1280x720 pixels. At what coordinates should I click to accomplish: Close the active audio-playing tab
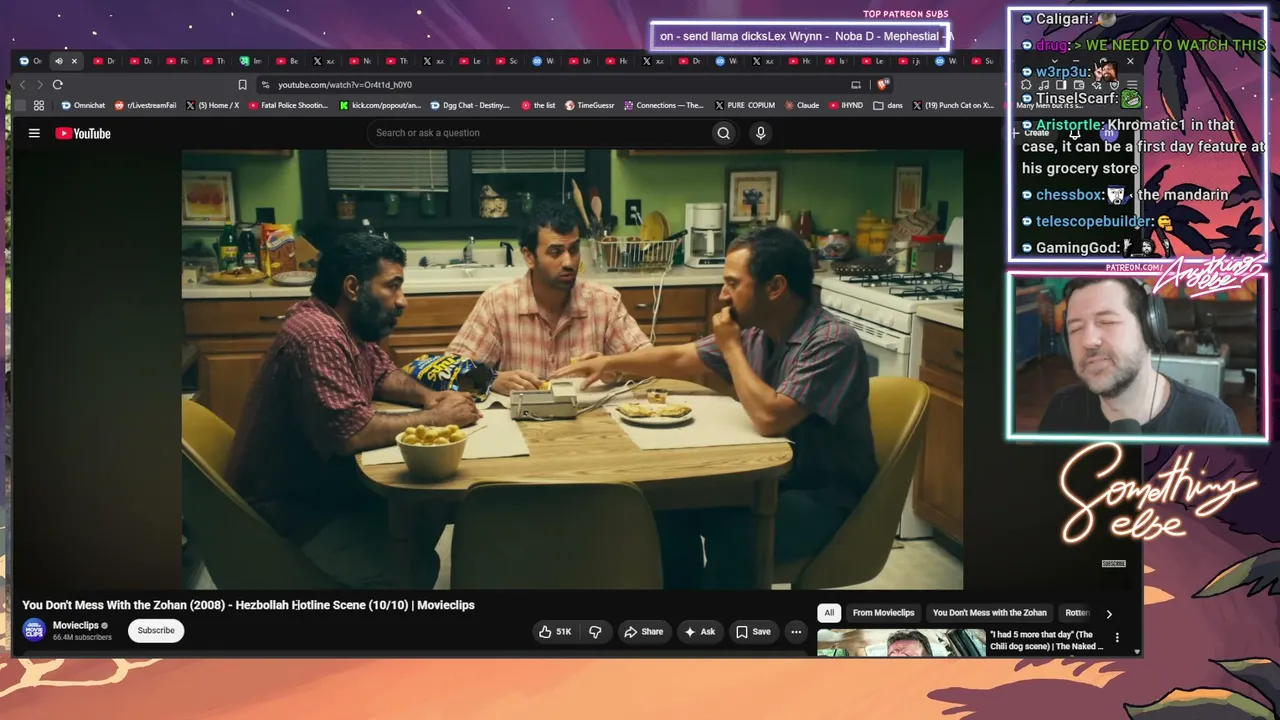74,61
